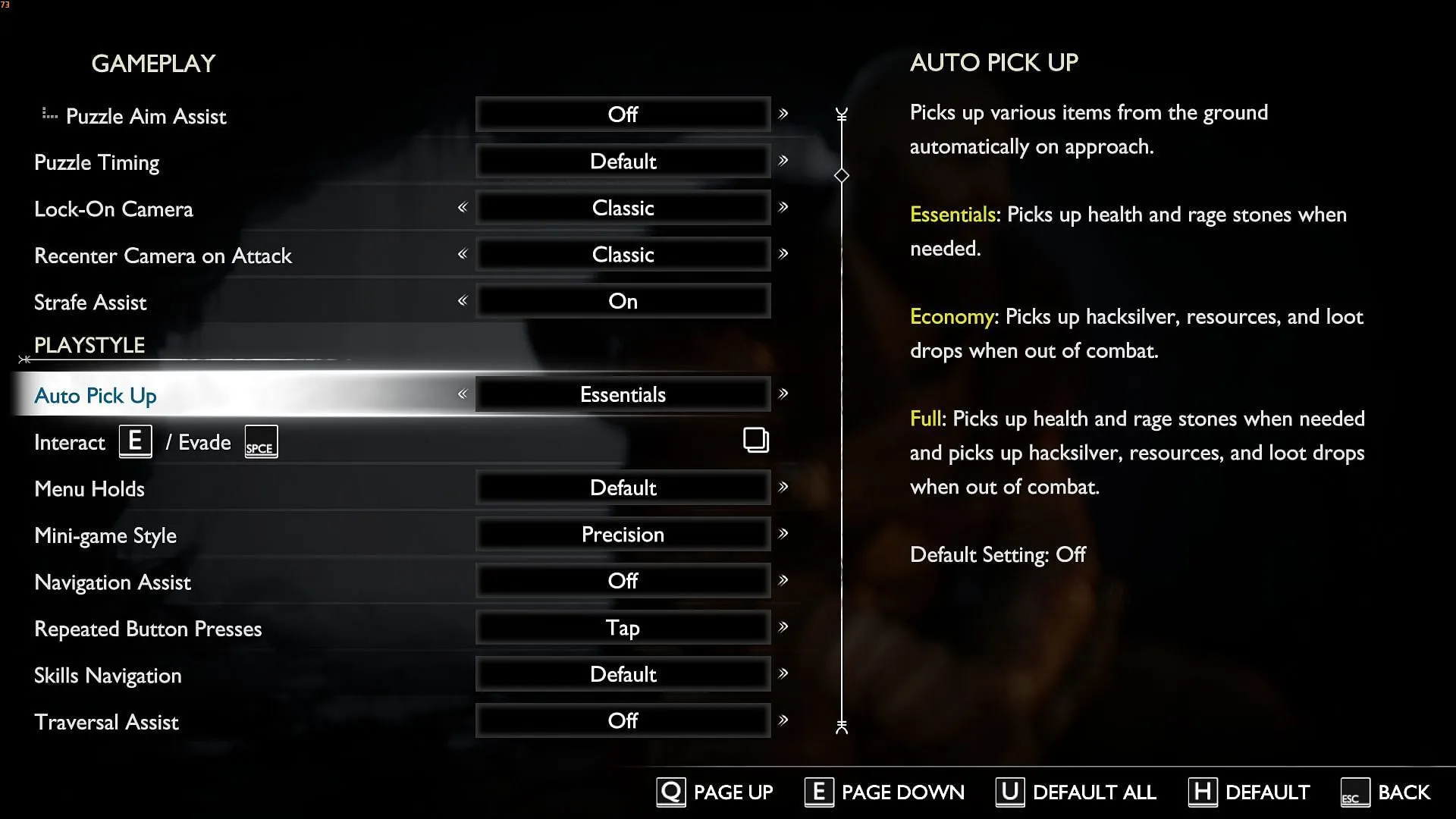Expand Mini-game Style setting options
This screenshot has height=819, width=1456.
785,534
